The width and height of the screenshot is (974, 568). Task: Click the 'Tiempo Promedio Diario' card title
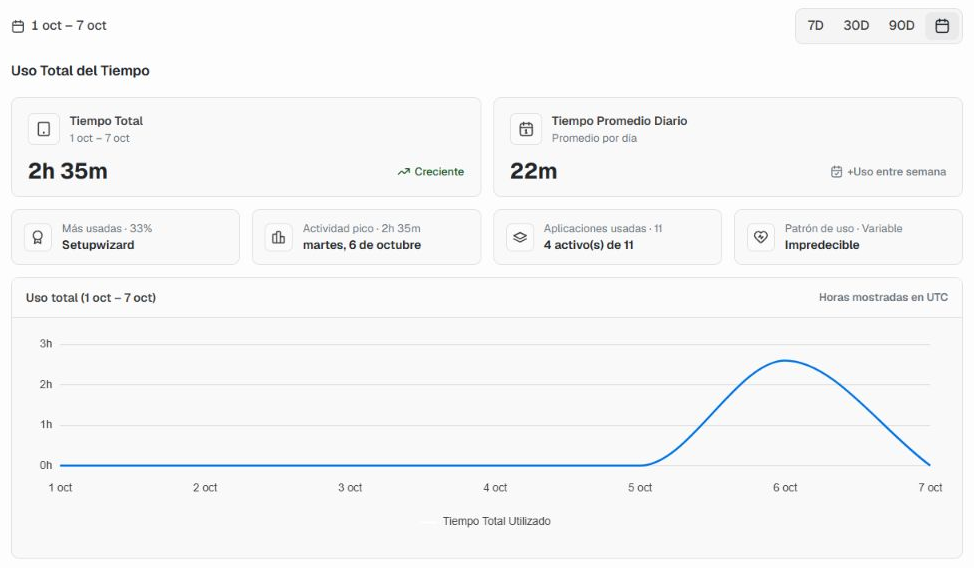point(619,121)
